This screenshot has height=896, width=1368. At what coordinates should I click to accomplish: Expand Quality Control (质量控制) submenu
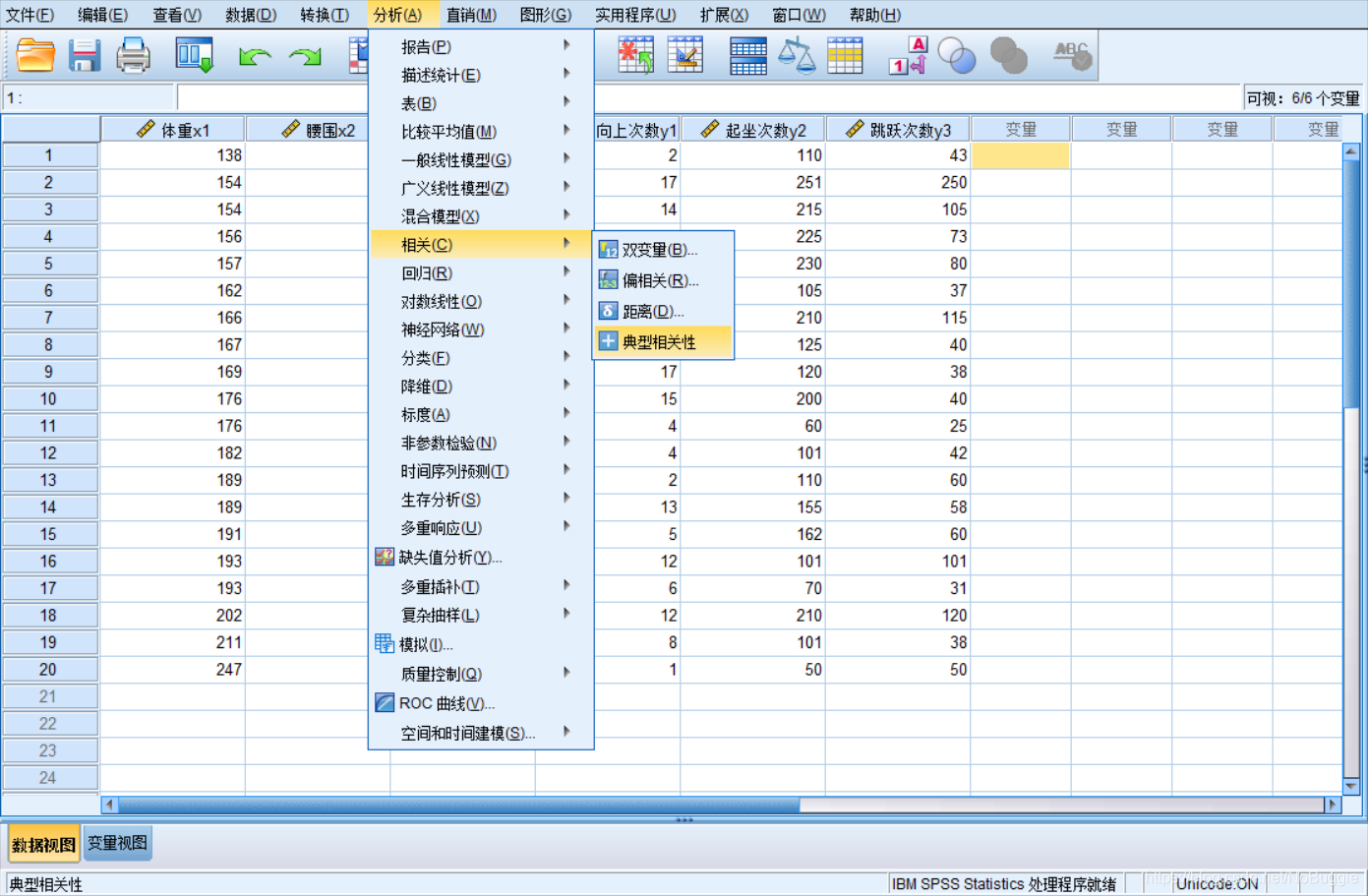481,674
